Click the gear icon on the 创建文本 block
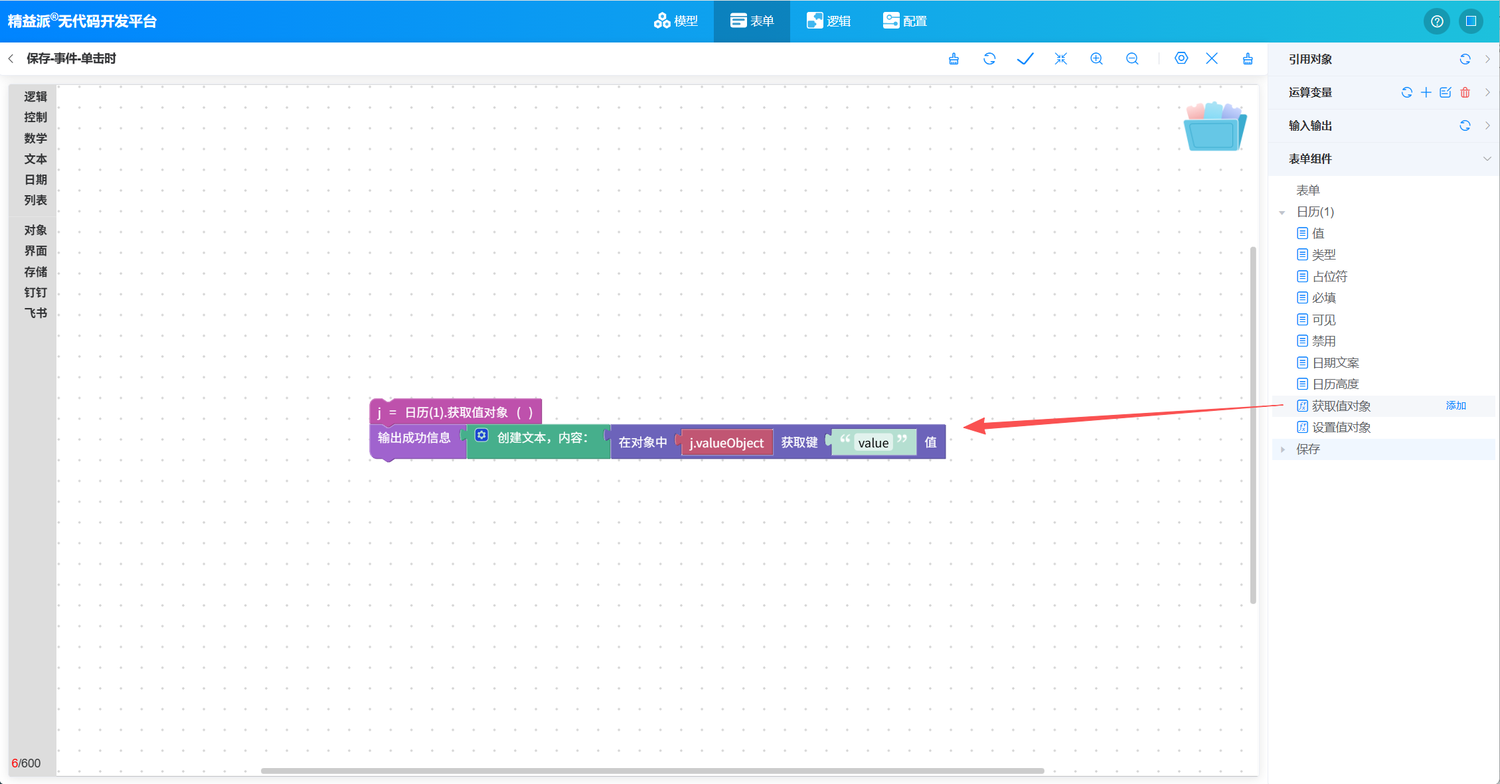The width and height of the screenshot is (1500, 784). coord(481,436)
